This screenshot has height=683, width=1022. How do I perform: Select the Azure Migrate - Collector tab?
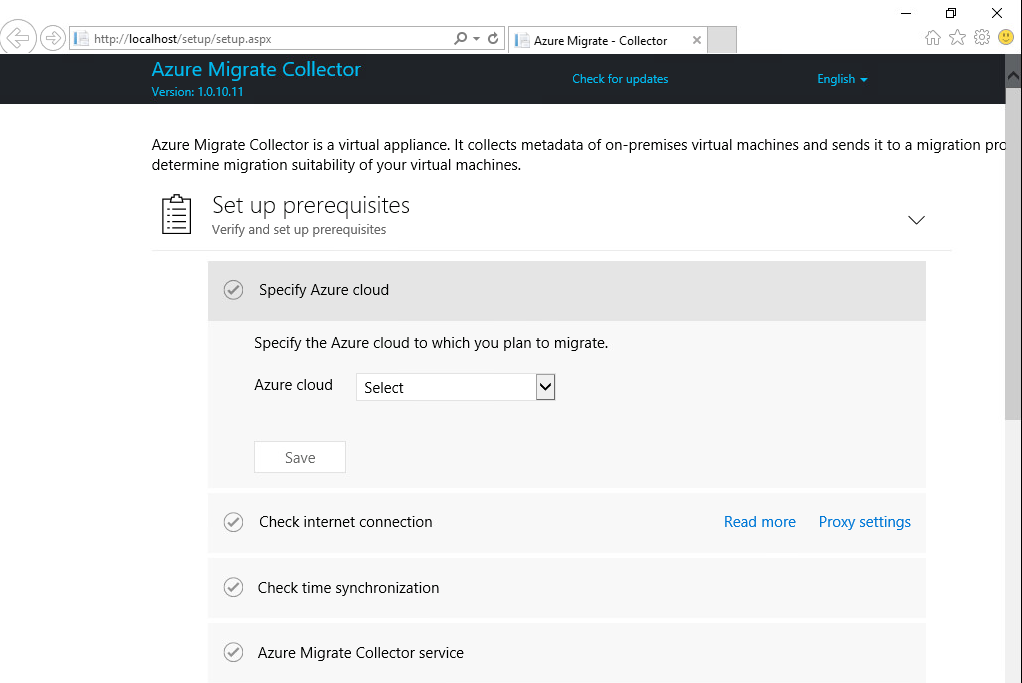point(600,40)
